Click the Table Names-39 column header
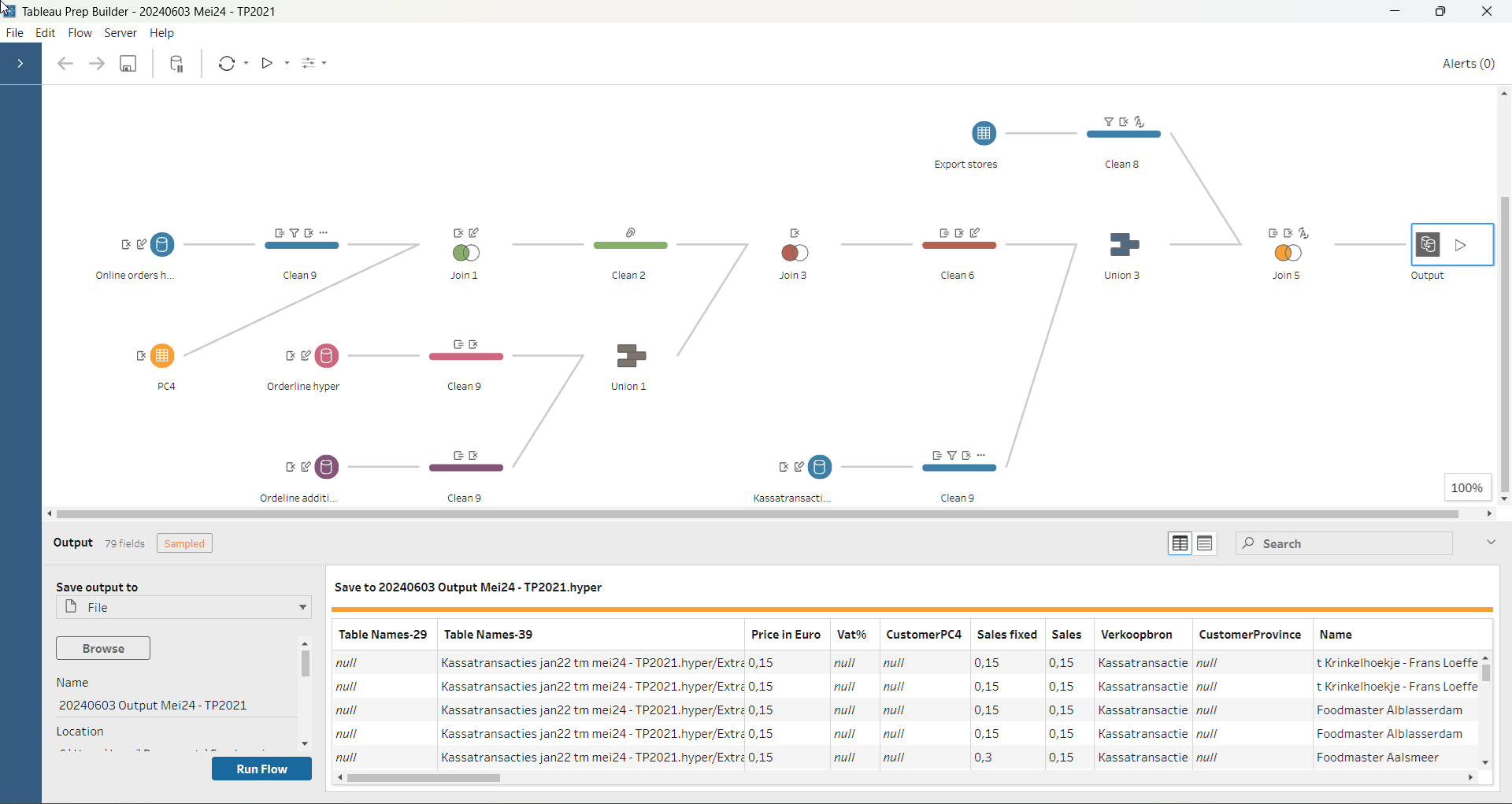The width and height of the screenshot is (1512, 804). (591, 635)
